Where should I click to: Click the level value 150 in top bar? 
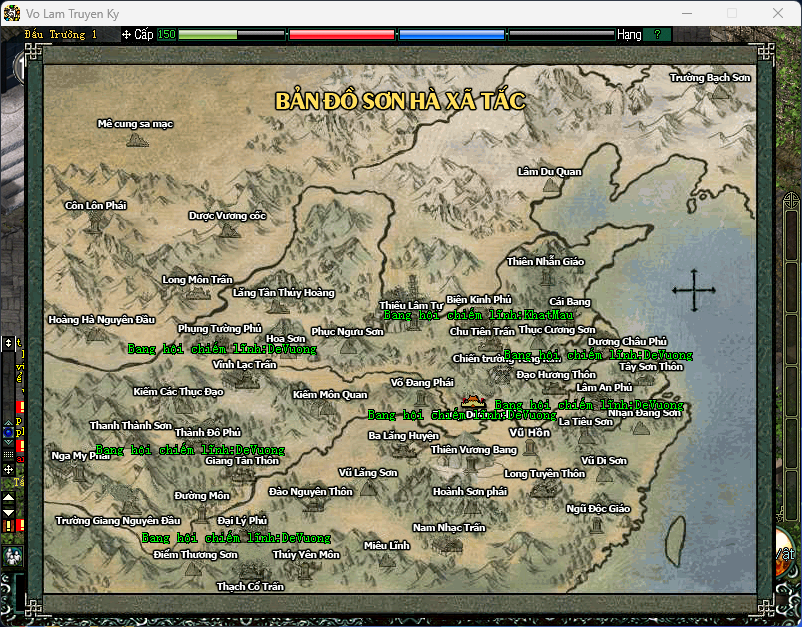[167, 34]
